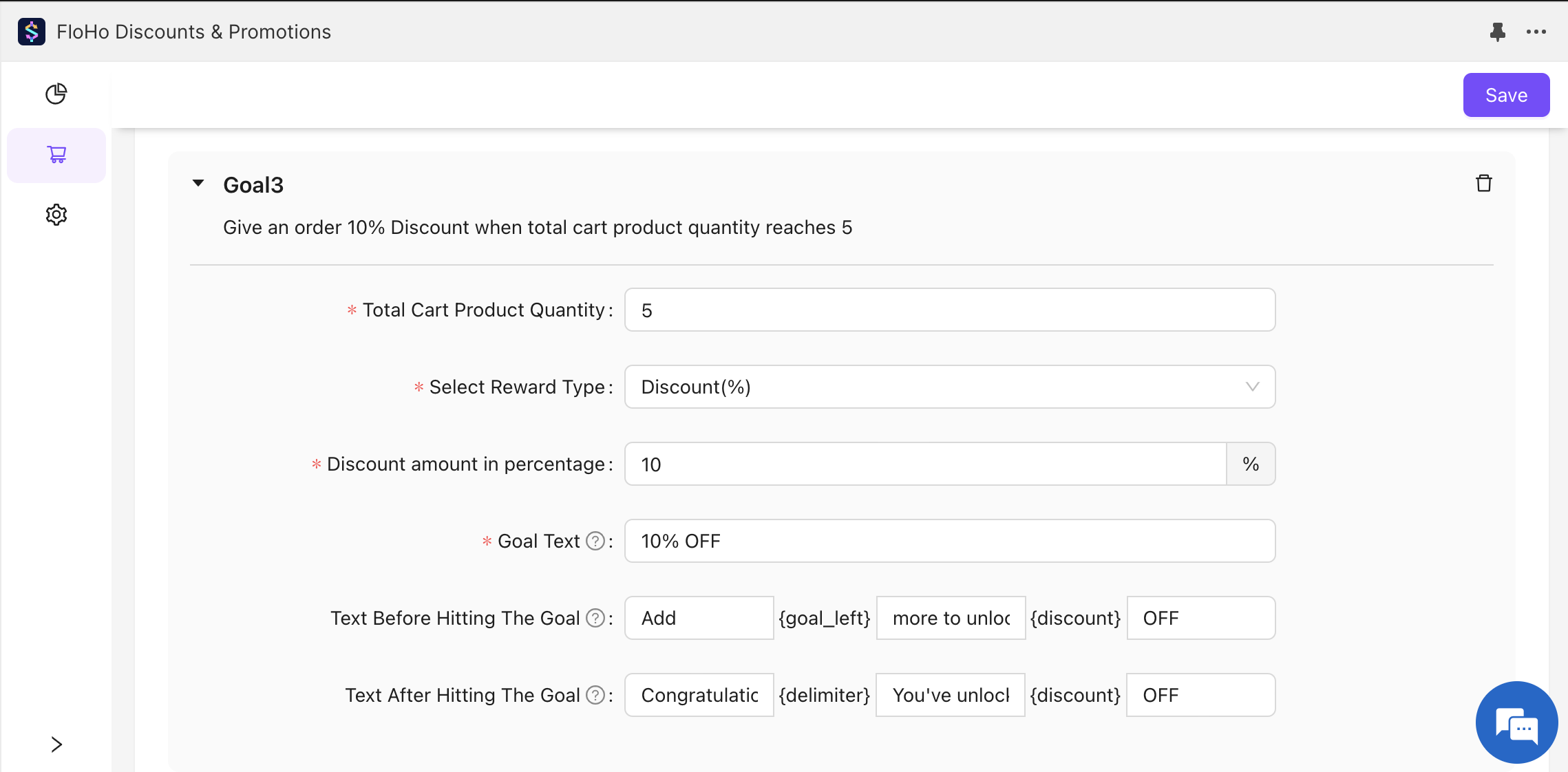Click the Total Cart Product Quantity field

coord(949,310)
